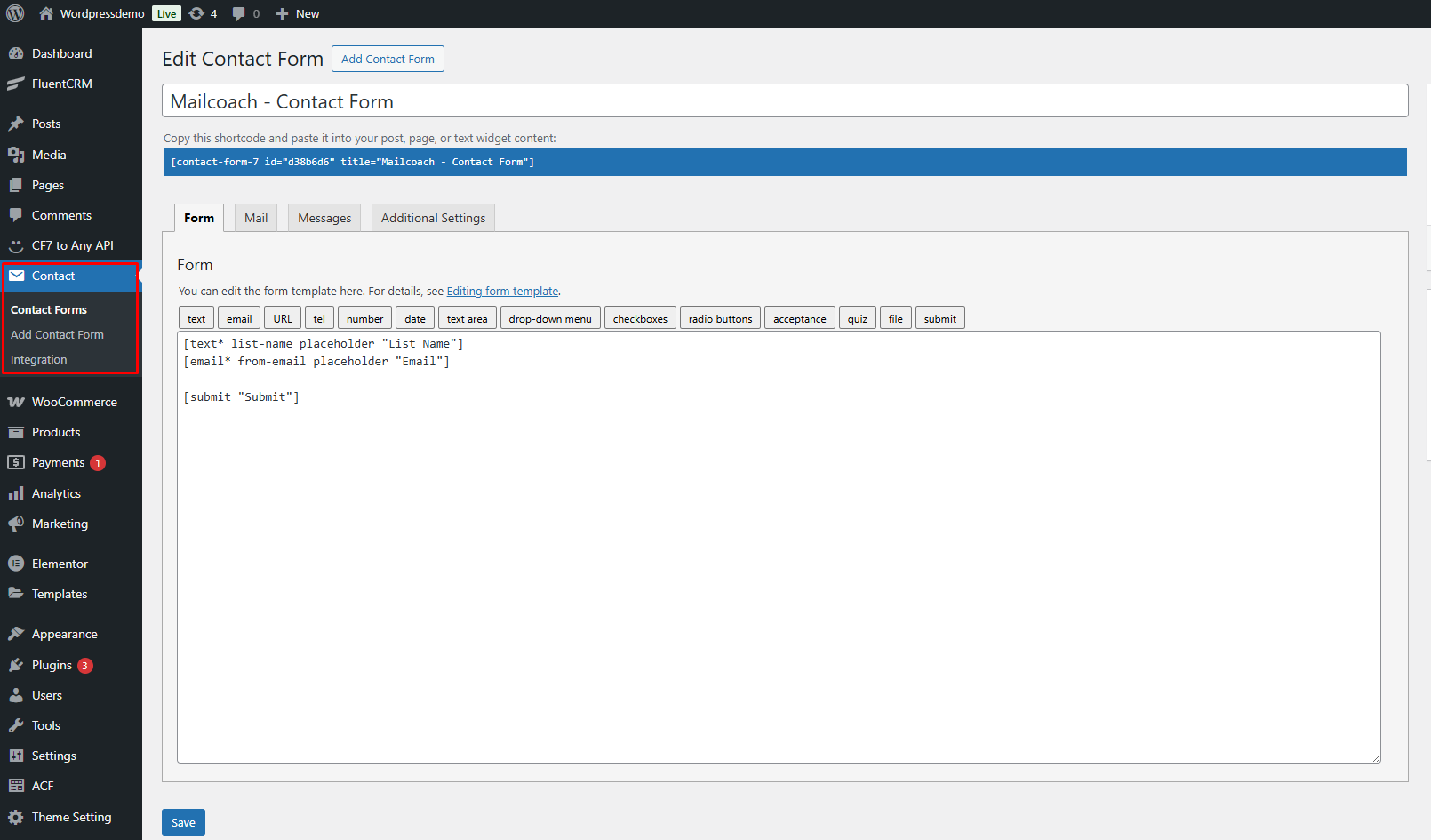Select the Additional Settings tab
Image resolution: width=1431 pixels, height=840 pixels.
point(433,218)
